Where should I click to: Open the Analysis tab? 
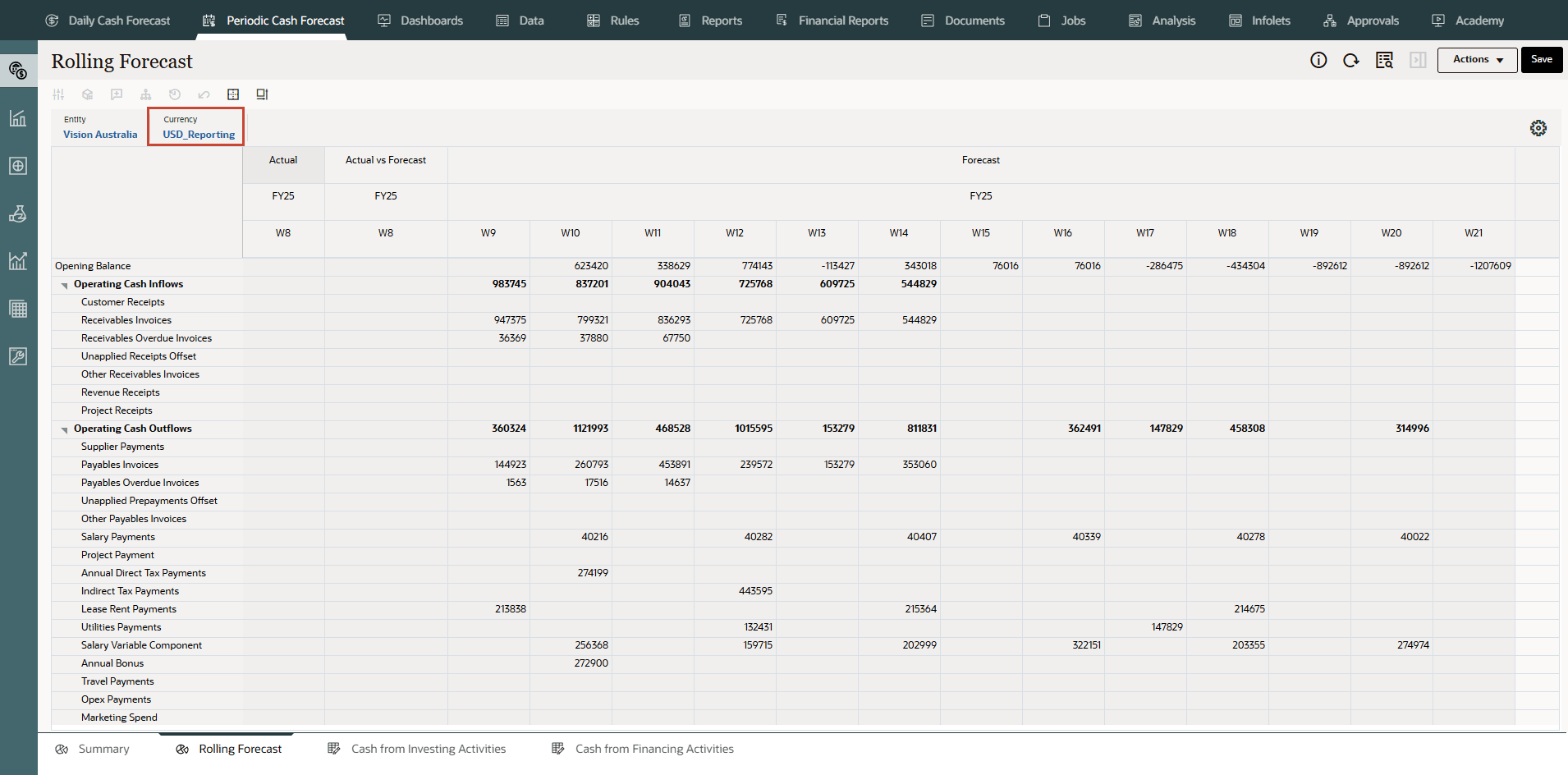[x=1162, y=21]
